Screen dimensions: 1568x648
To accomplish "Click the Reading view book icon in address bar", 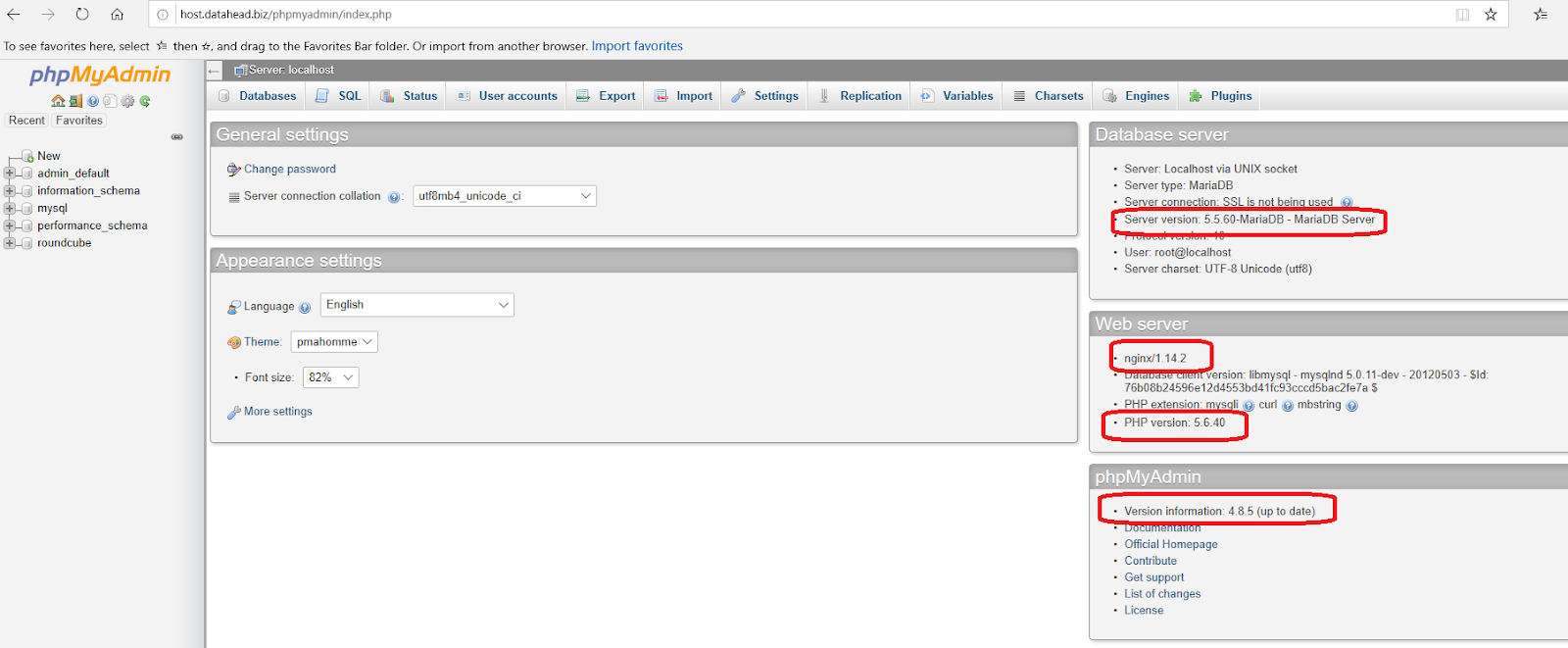I will click(x=1462, y=15).
